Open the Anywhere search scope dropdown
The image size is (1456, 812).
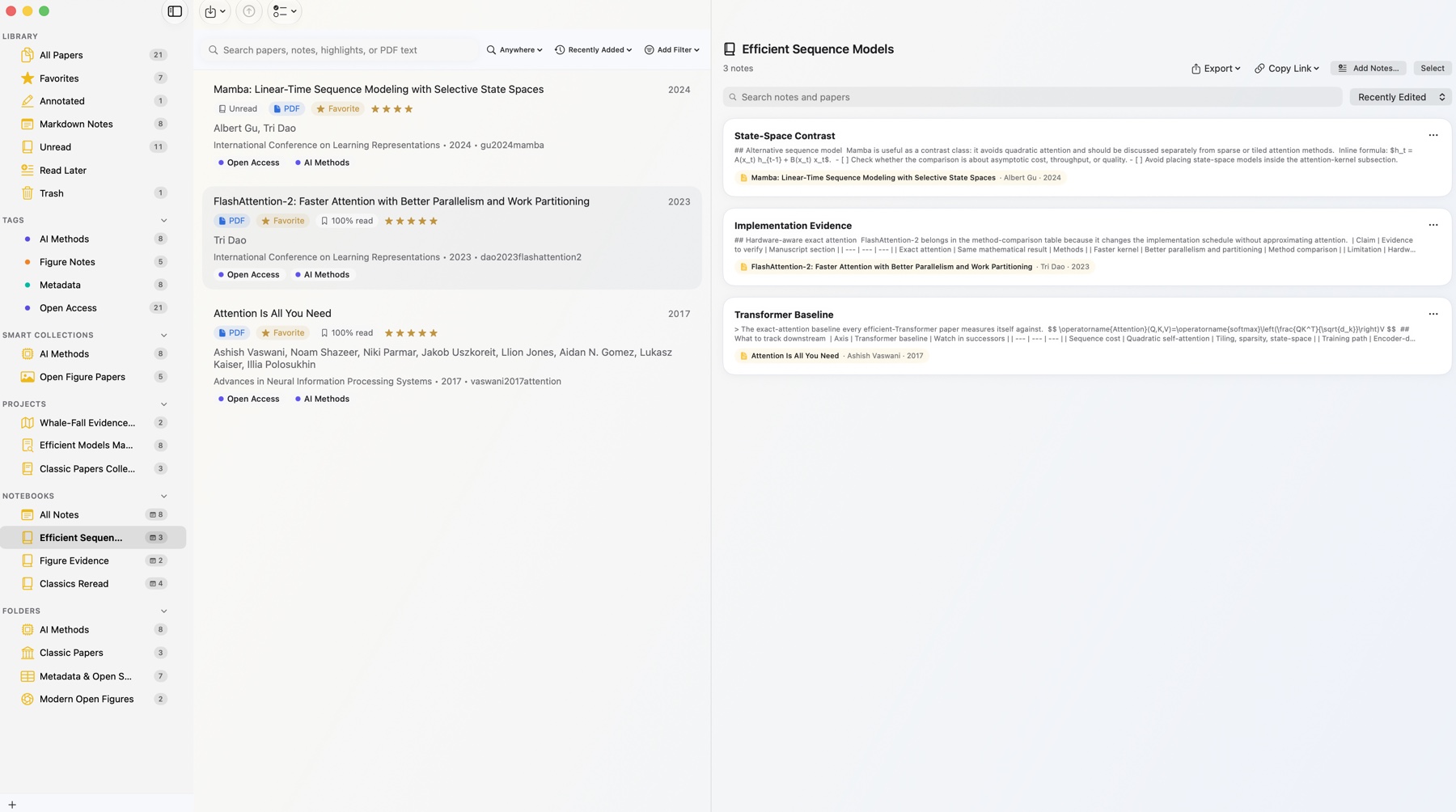pyautogui.click(x=514, y=50)
